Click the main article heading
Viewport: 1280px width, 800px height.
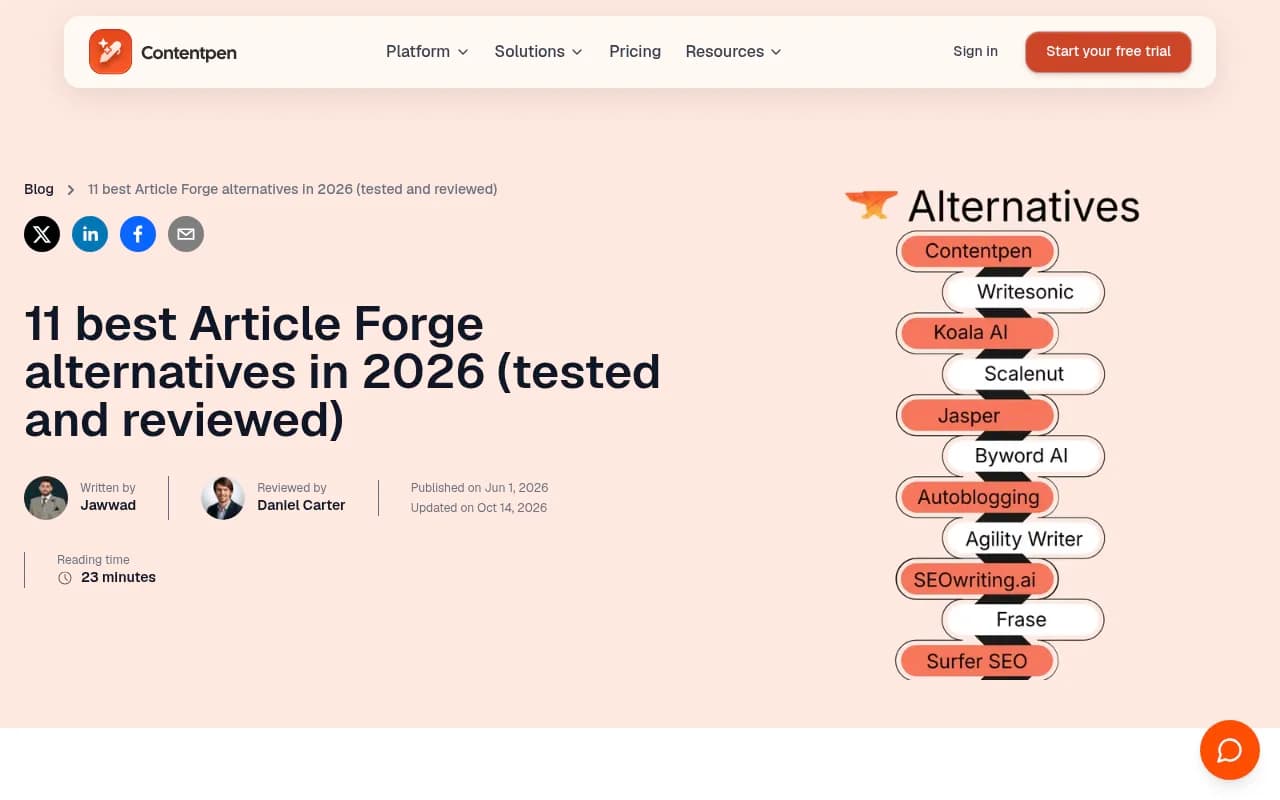pyautogui.click(x=342, y=372)
